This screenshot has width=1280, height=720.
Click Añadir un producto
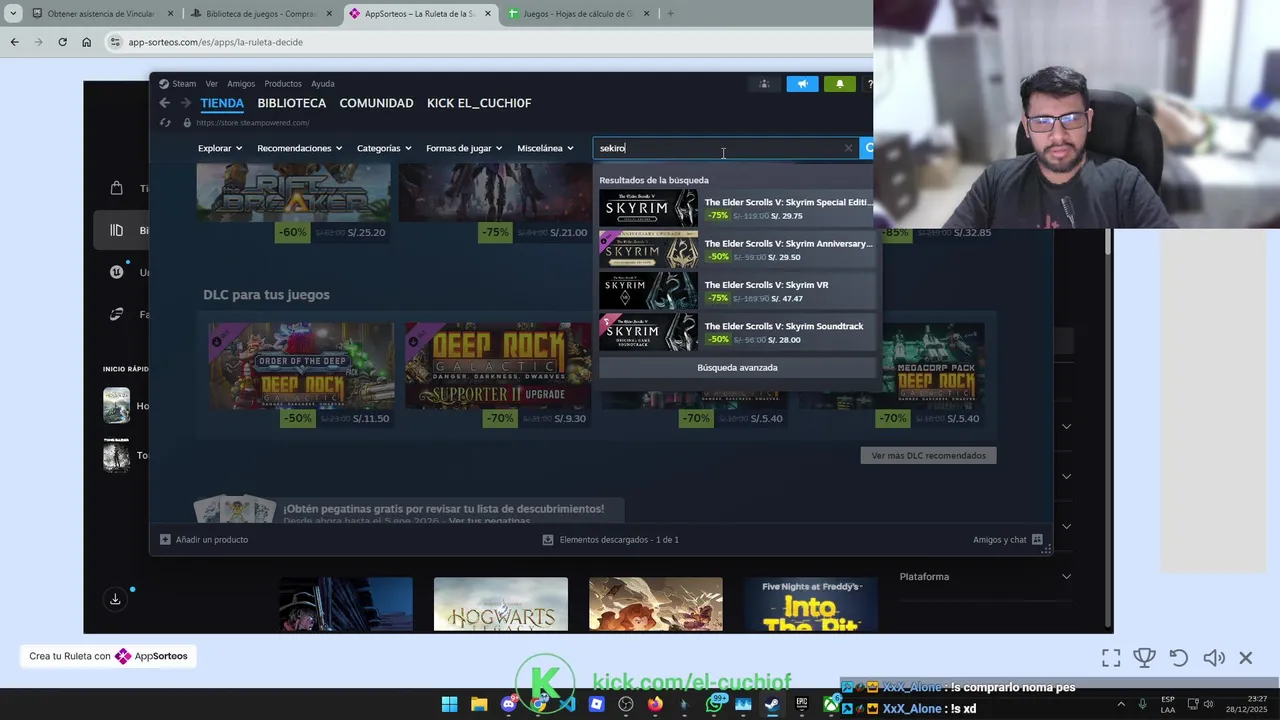click(204, 540)
